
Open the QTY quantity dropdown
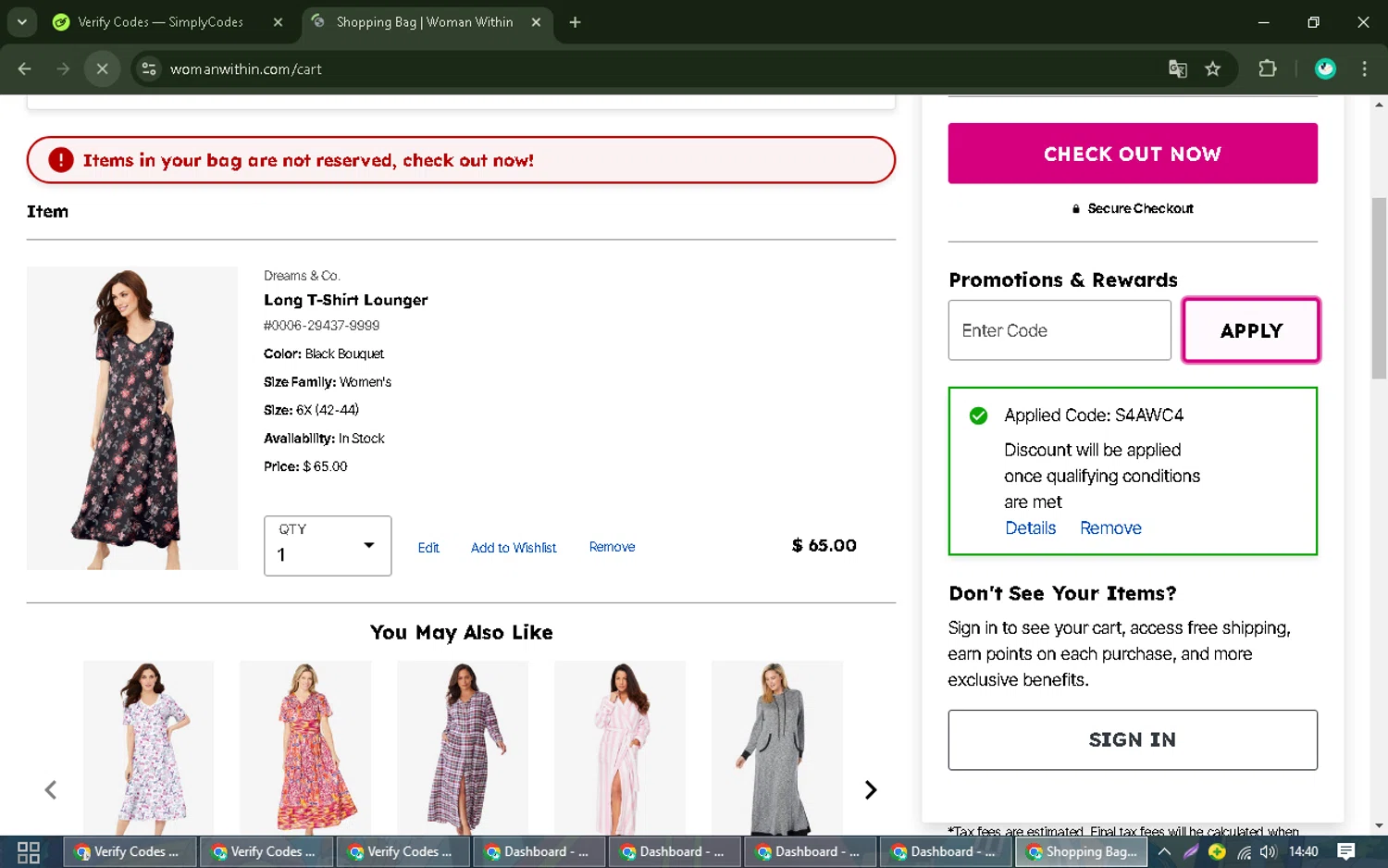point(328,546)
